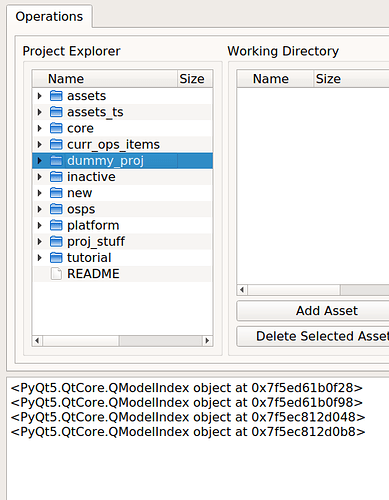The height and width of the screenshot is (500, 389).
Task: Expand the curr_ops_items folder
Action: pos(40,144)
